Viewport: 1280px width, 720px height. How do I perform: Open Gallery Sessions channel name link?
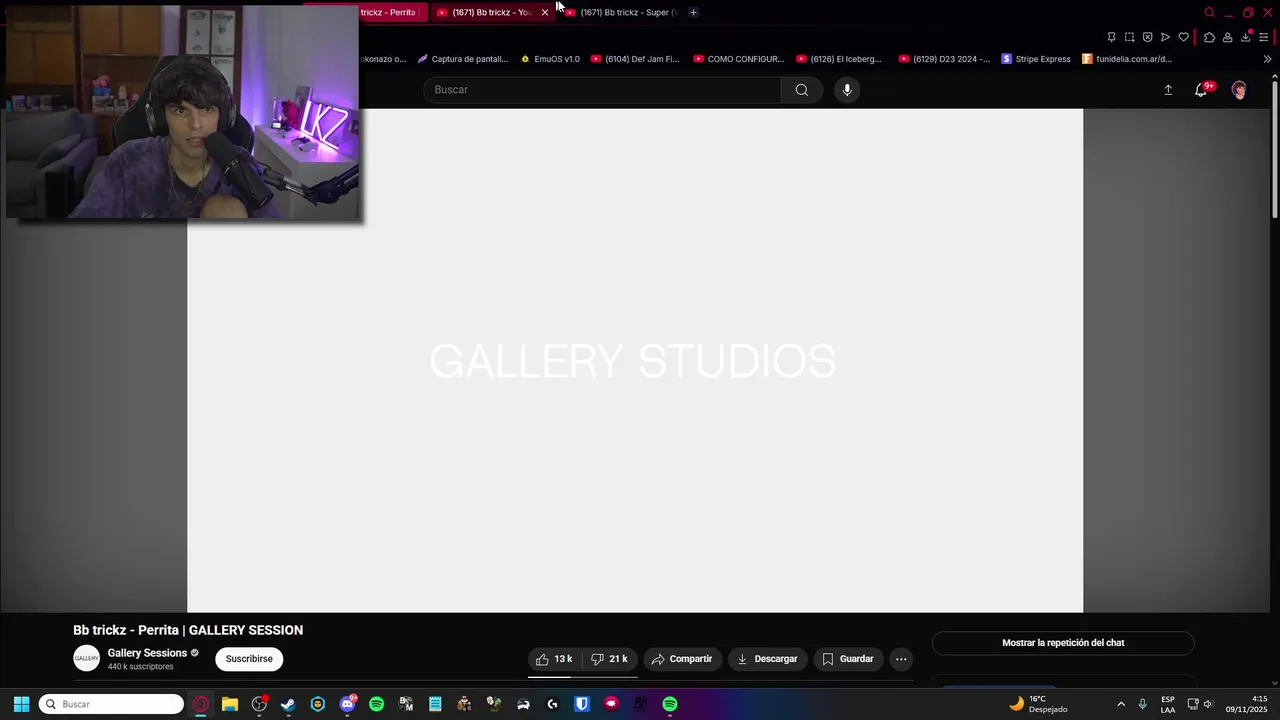point(147,653)
